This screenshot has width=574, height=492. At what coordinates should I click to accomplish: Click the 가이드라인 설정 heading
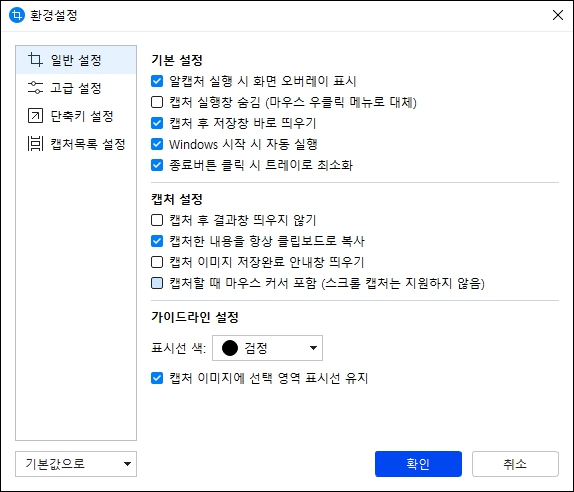(x=195, y=317)
